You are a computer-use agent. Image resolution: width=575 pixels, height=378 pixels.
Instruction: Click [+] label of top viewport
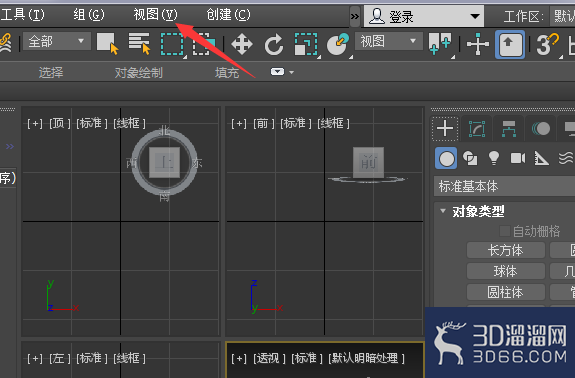tap(35, 124)
